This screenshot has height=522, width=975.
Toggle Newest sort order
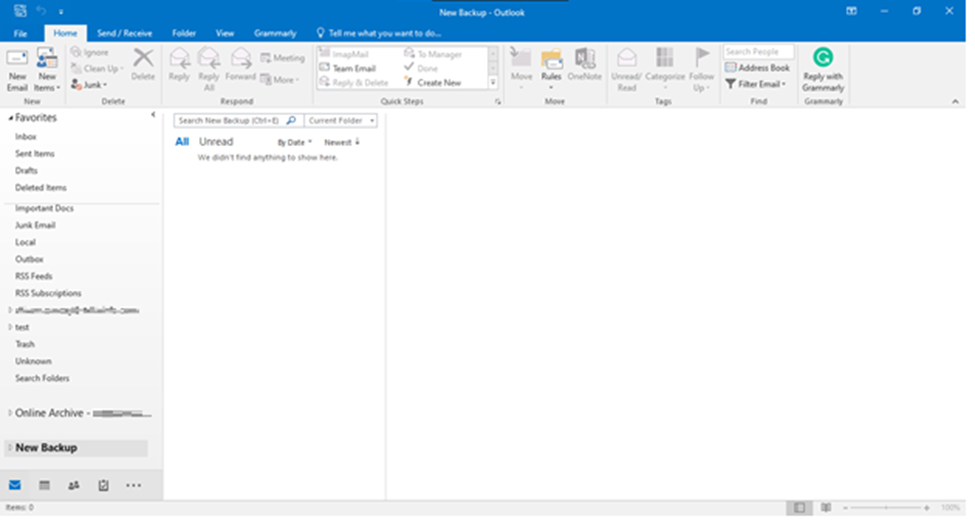coord(342,142)
